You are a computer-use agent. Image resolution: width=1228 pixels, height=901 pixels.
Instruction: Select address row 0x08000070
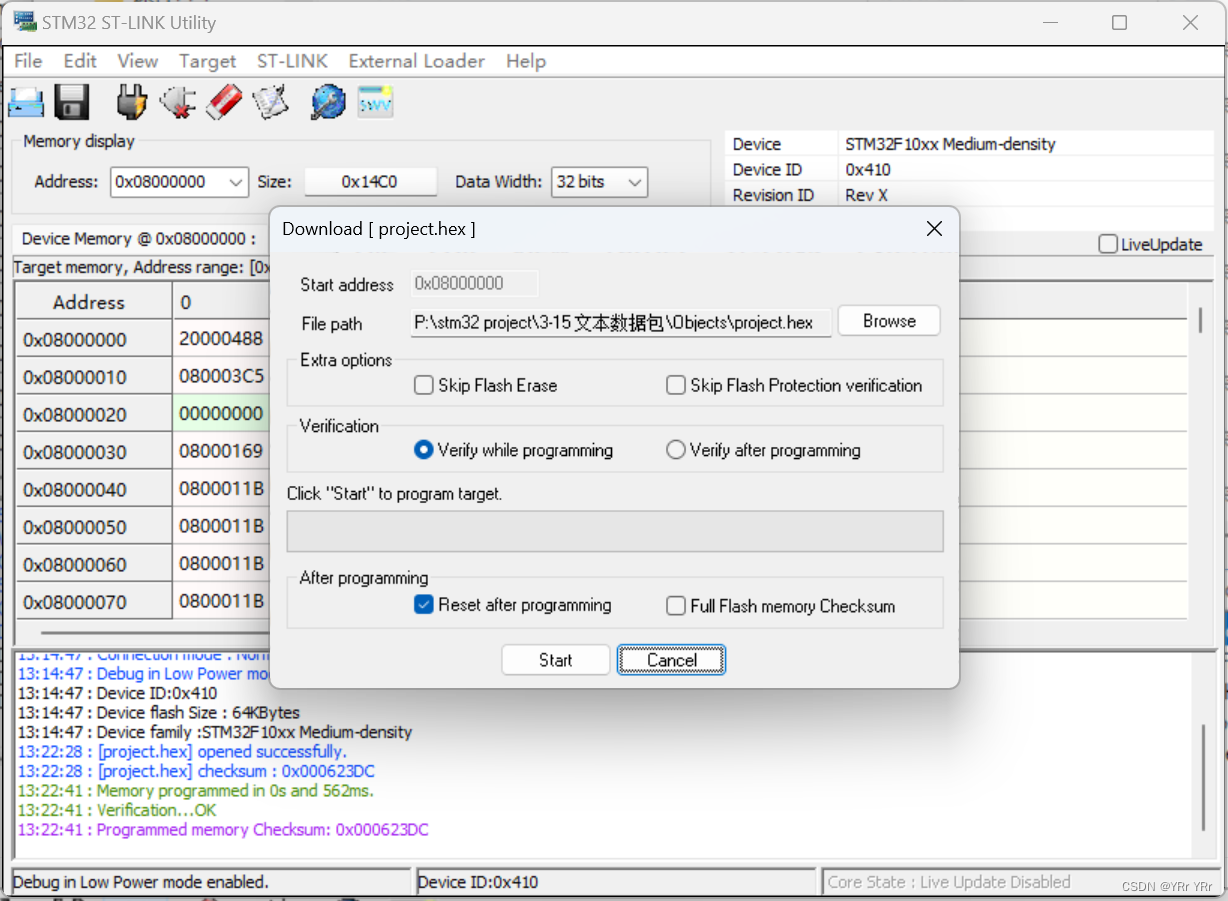coord(94,602)
